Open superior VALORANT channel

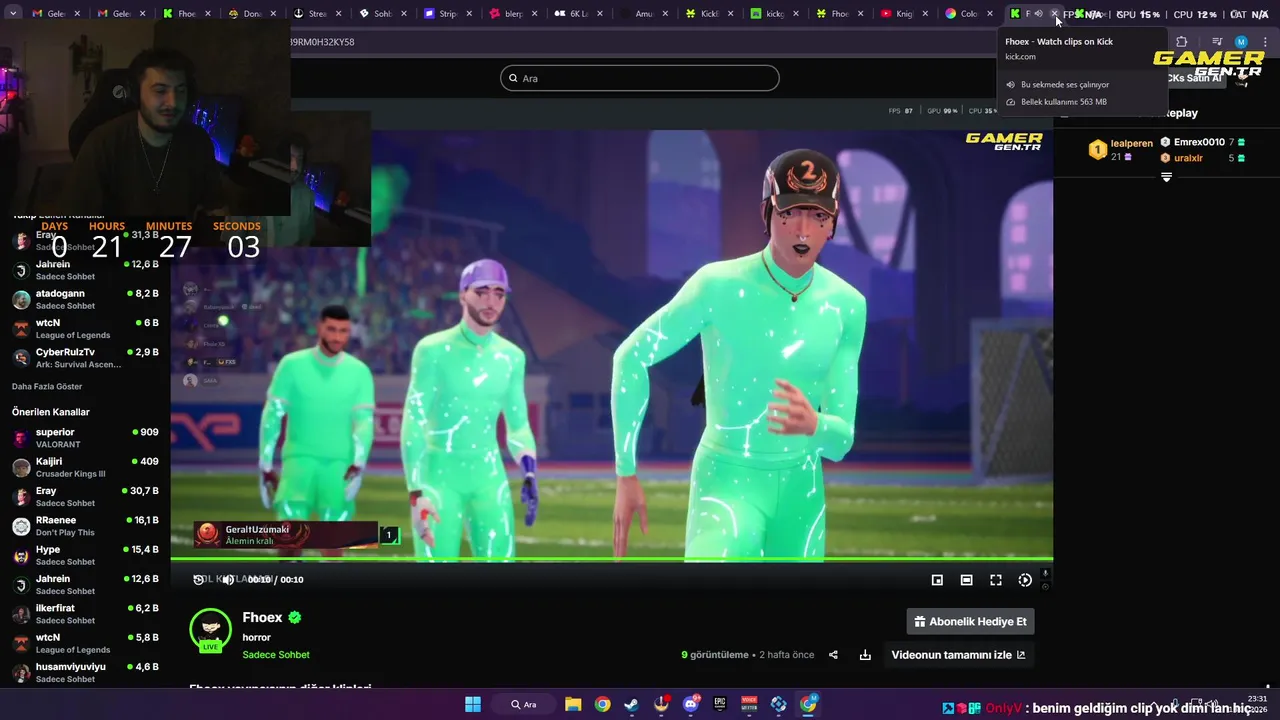click(x=85, y=438)
